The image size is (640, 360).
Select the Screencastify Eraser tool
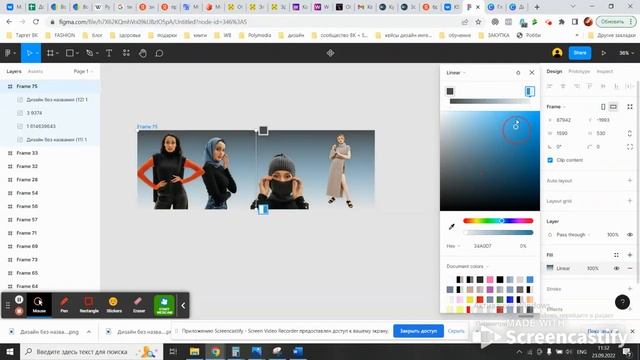[x=139, y=305]
